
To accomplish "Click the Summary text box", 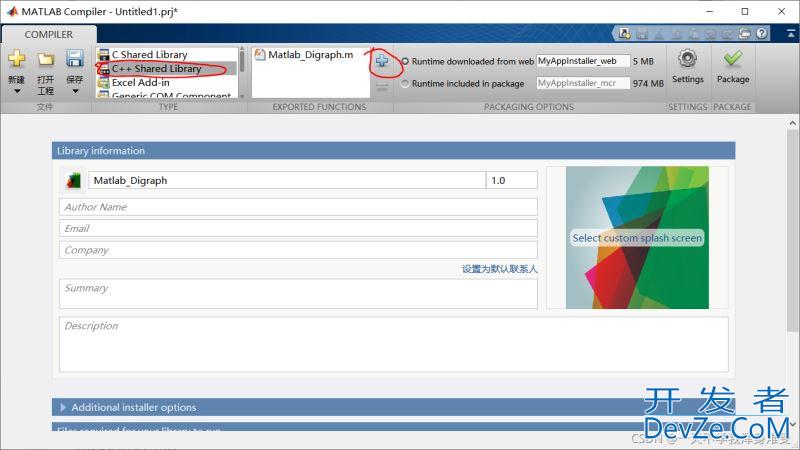I will (298, 293).
